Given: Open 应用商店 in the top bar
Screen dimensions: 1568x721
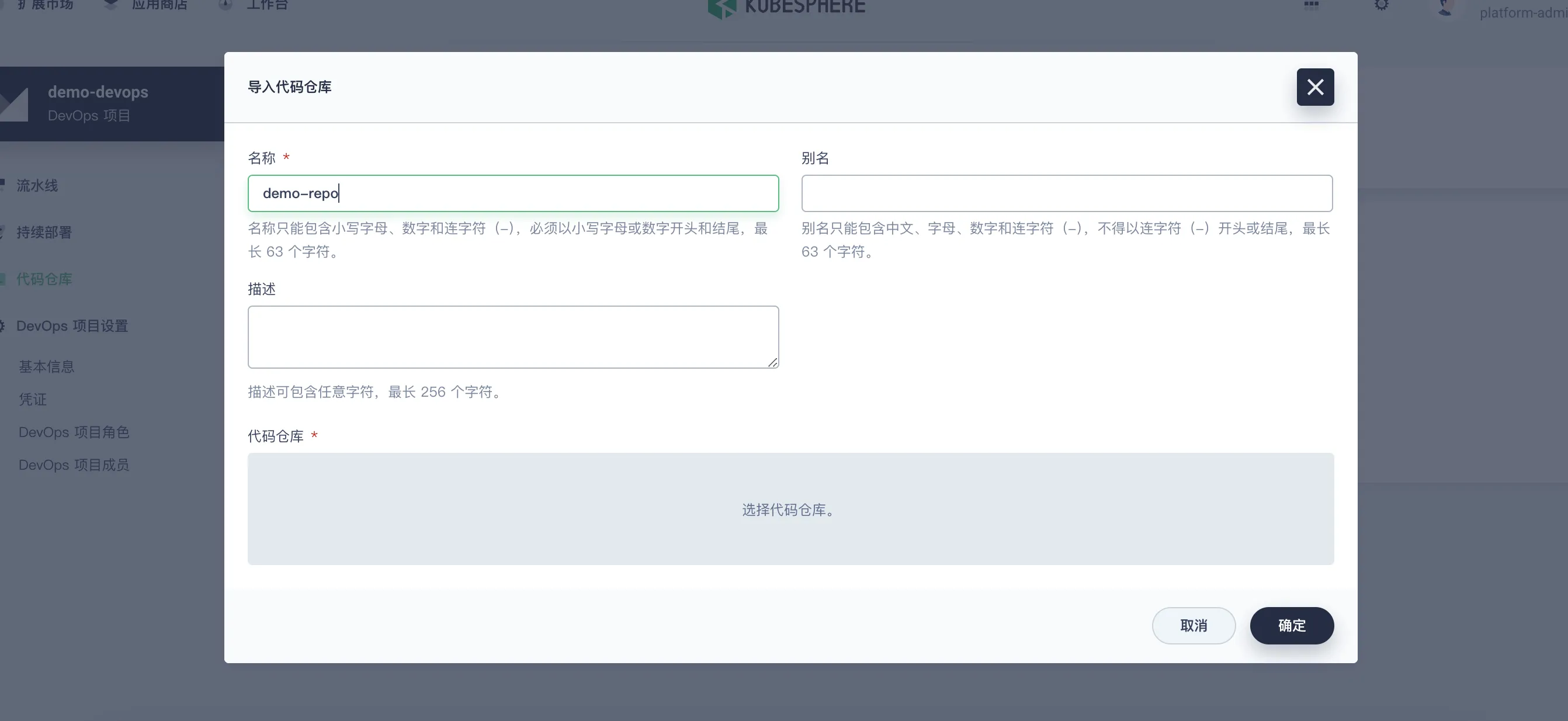Looking at the screenshot, I should coord(146,5).
